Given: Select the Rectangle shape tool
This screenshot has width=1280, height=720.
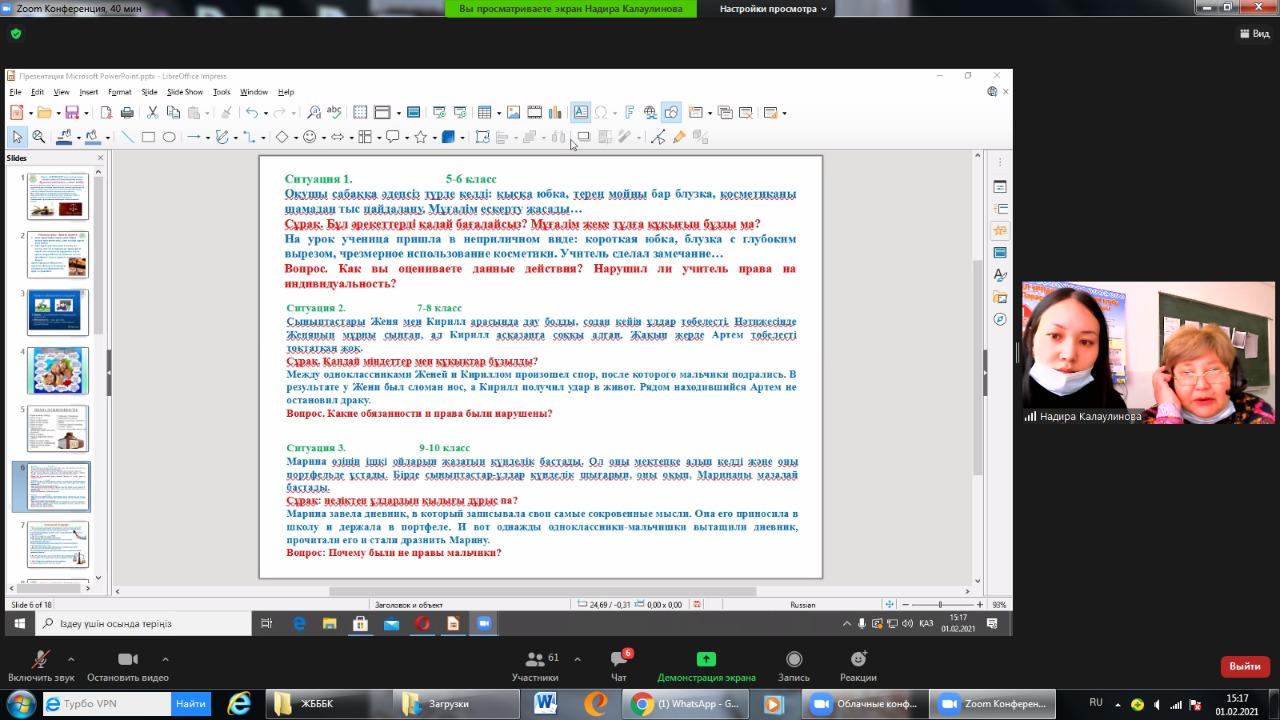Looking at the screenshot, I should click(148, 137).
